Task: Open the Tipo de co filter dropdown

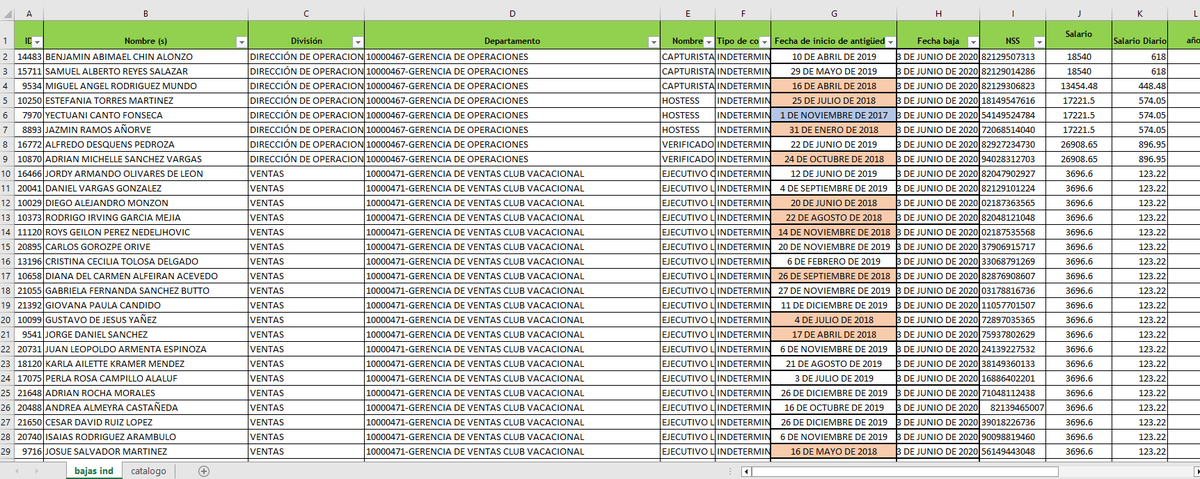Action: click(763, 41)
